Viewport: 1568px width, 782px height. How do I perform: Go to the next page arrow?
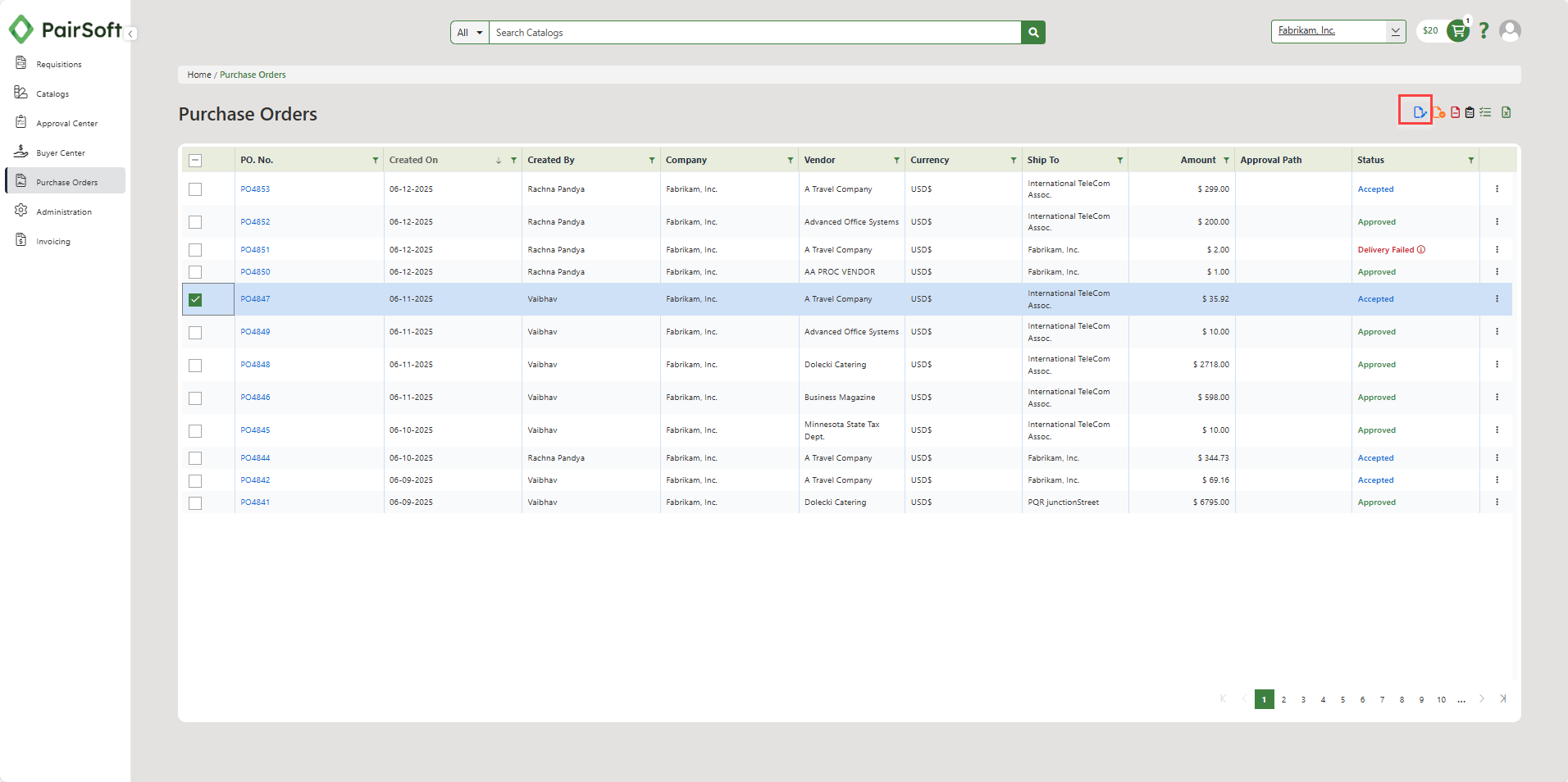pyautogui.click(x=1482, y=699)
